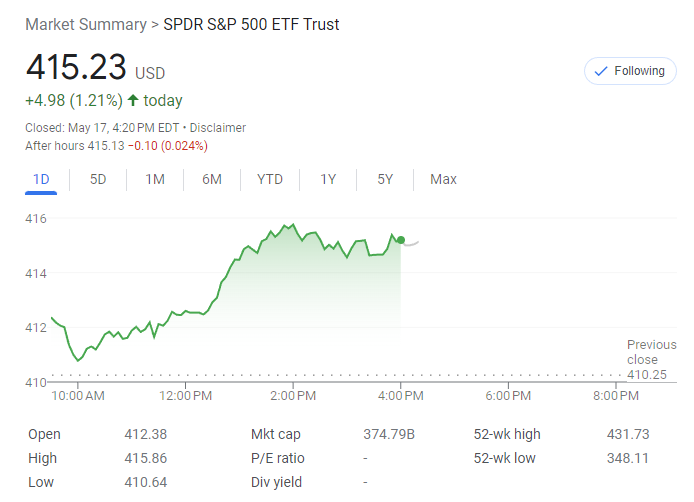Click the 415.23 price value

pos(76,68)
